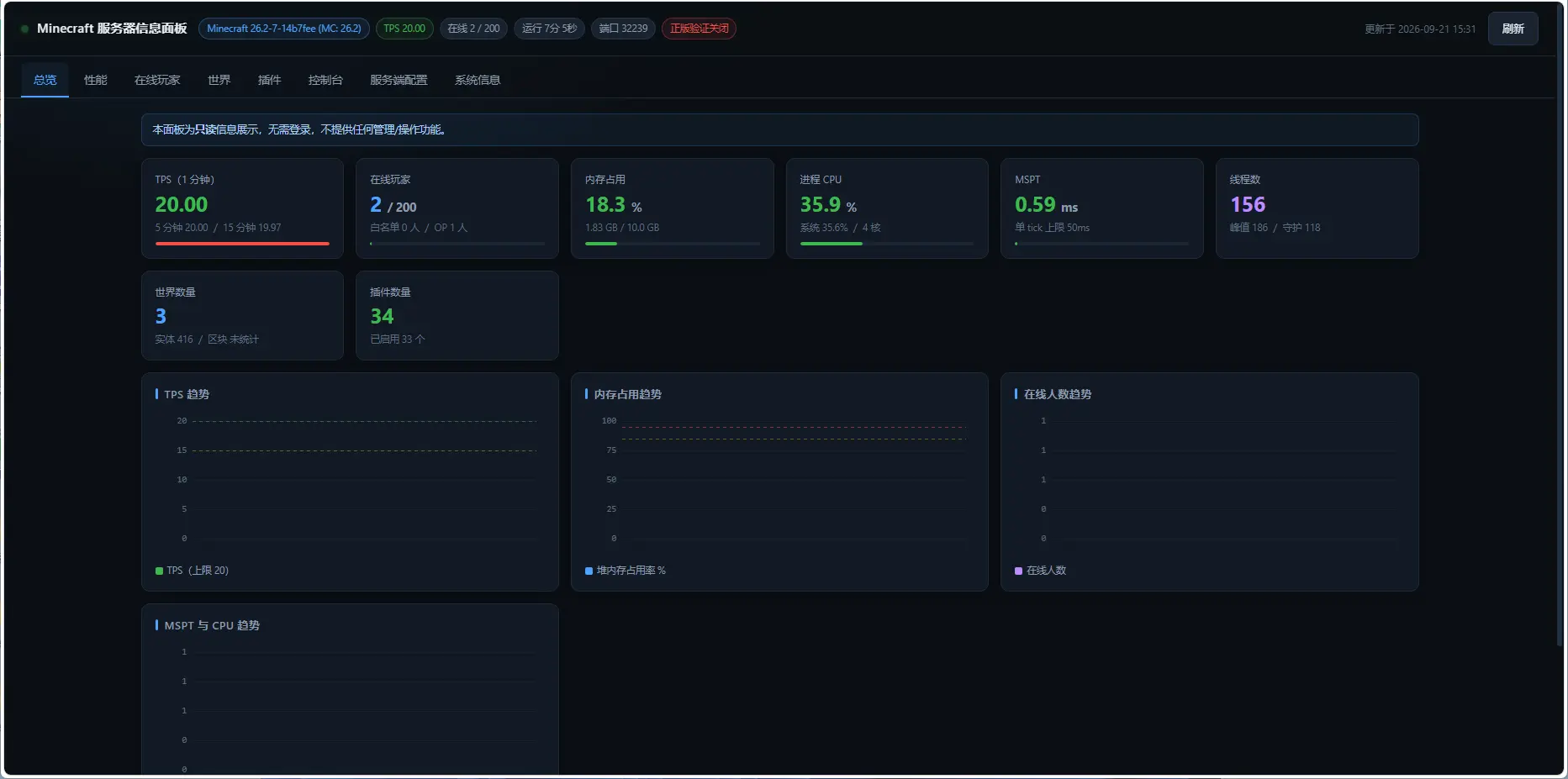Image resolution: width=1568 pixels, height=779 pixels.
Task: Click the 实体 416 / 区块 未统计 text
Action: click(207, 339)
